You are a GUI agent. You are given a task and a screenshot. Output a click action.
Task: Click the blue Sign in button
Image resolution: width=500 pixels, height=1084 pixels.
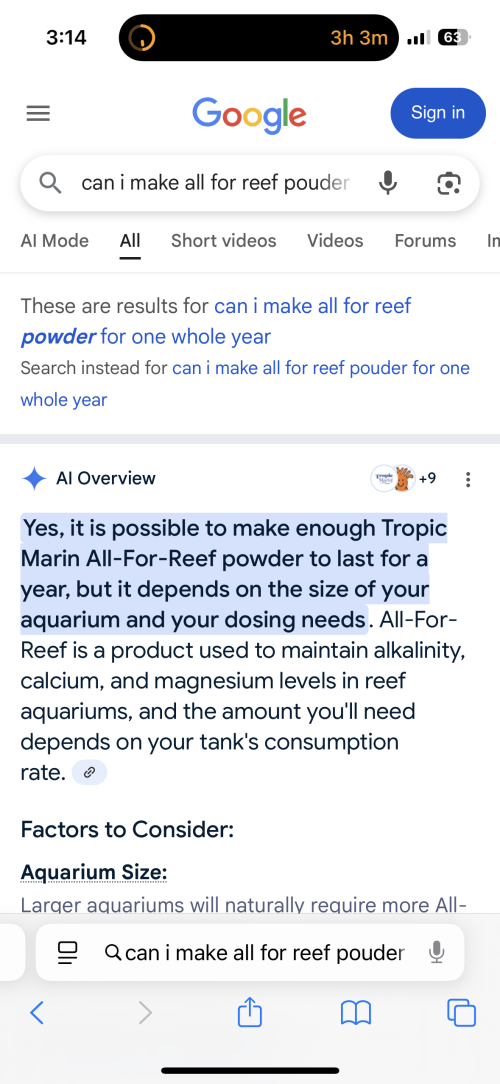tap(438, 113)
